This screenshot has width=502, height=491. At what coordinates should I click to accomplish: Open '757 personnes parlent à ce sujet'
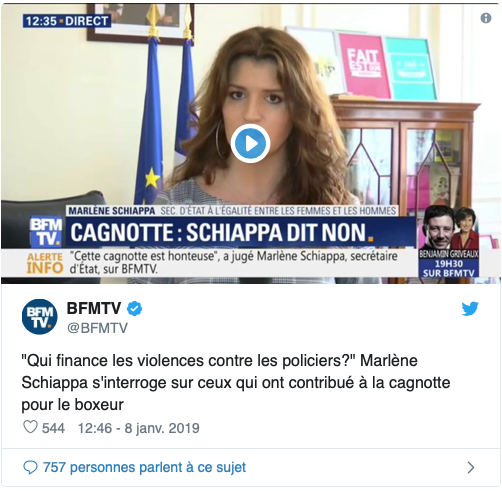pyautogui.click(x=144, y=467)
